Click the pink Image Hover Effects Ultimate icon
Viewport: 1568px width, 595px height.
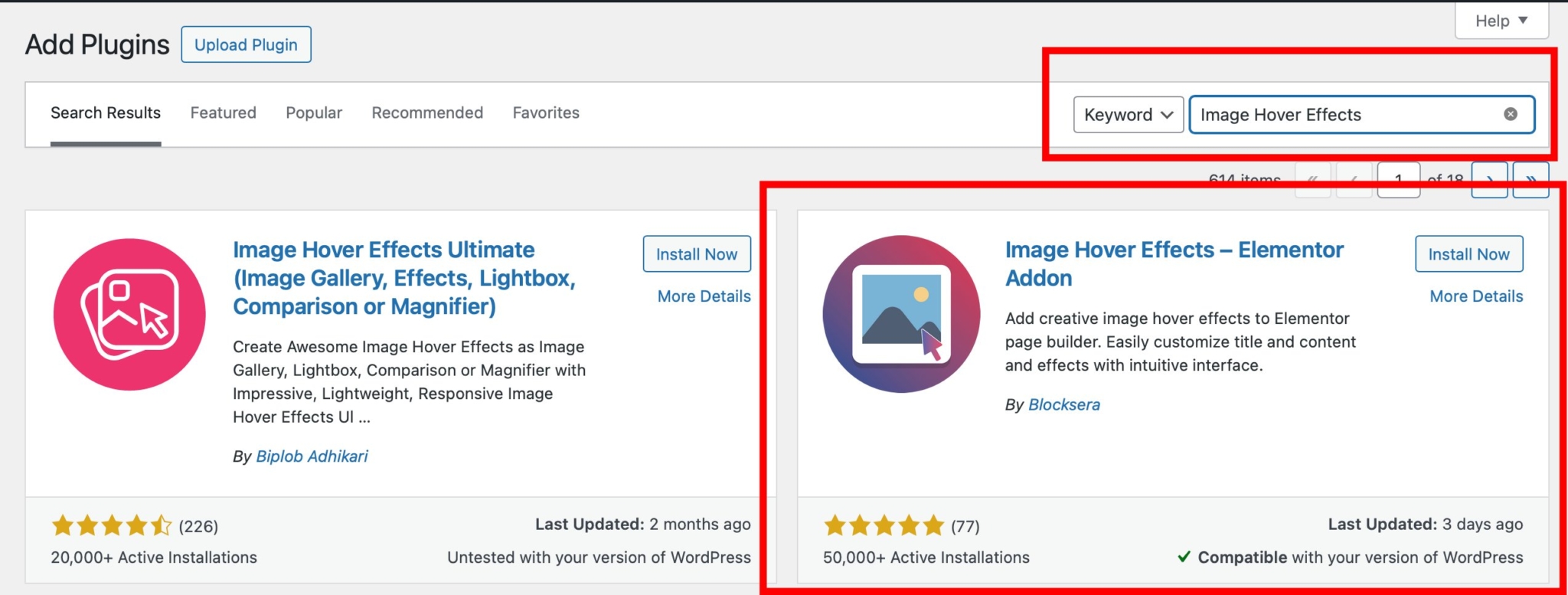click(x=129, y=314)
